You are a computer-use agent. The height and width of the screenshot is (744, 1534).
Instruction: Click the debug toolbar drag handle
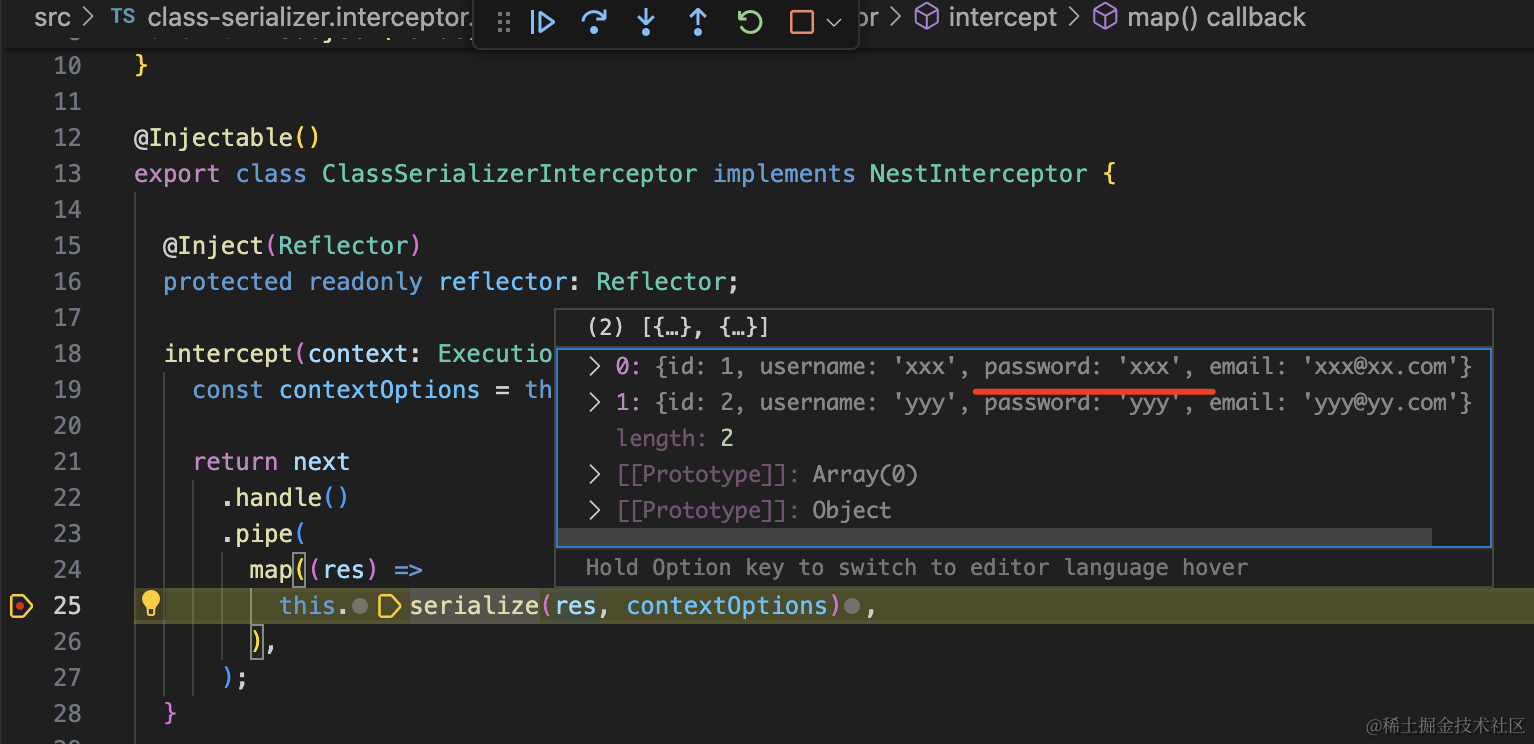503,22
